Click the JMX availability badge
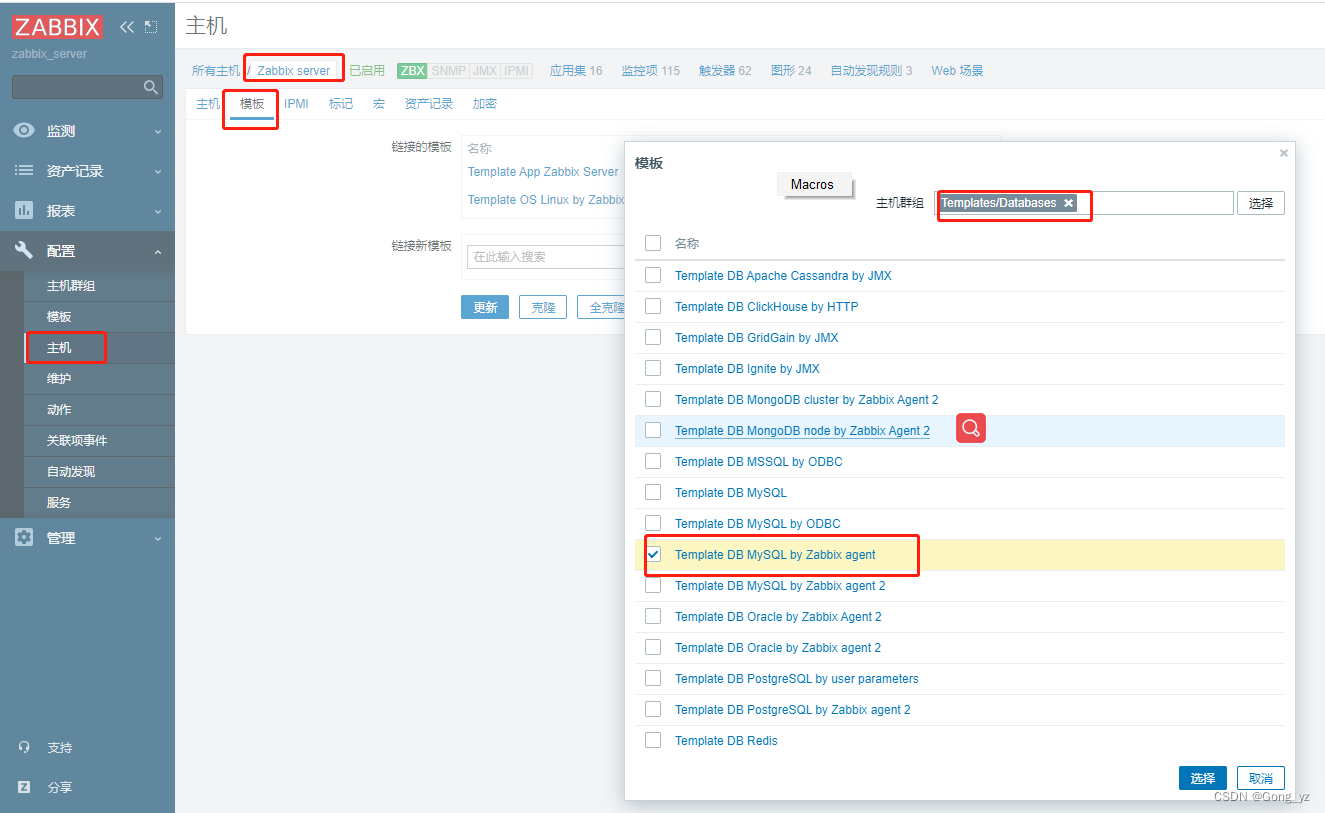The image size is (1325, 813). coord(485,71)
